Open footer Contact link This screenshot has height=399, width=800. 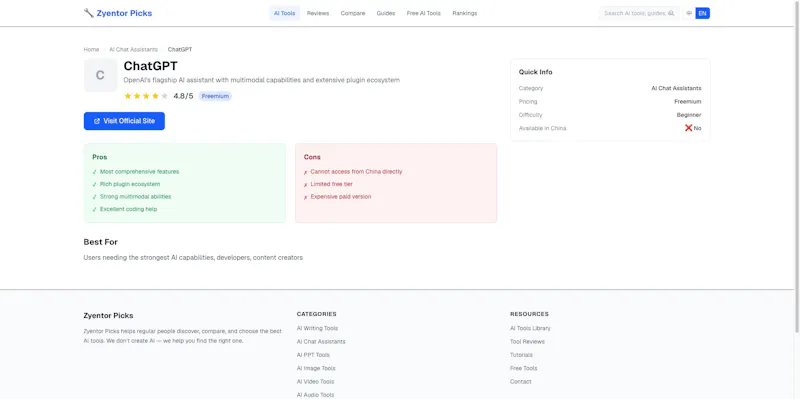520,382
